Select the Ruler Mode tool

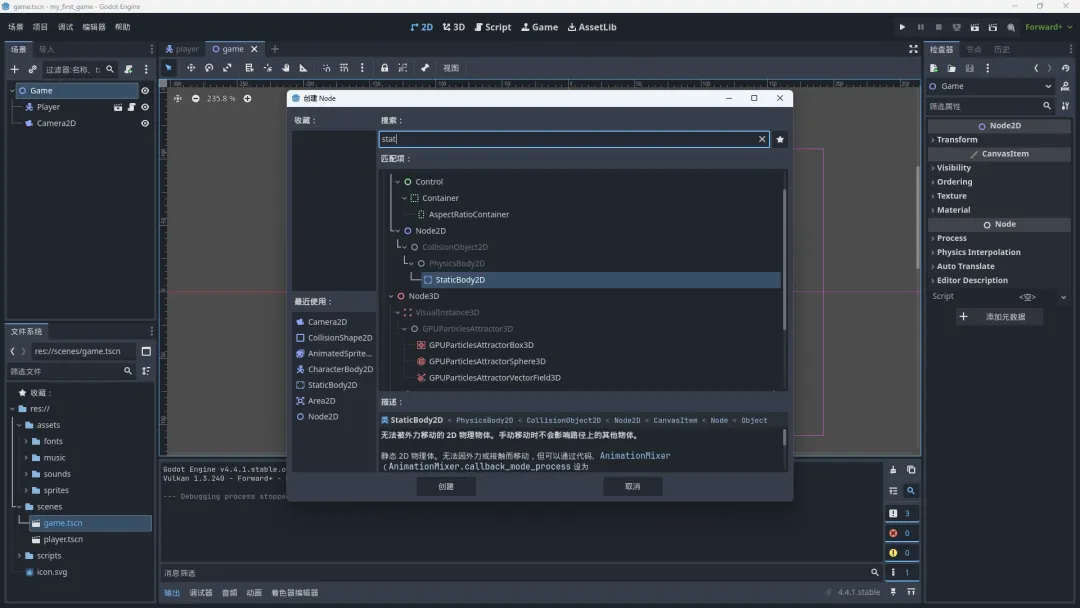coord(304,68)
